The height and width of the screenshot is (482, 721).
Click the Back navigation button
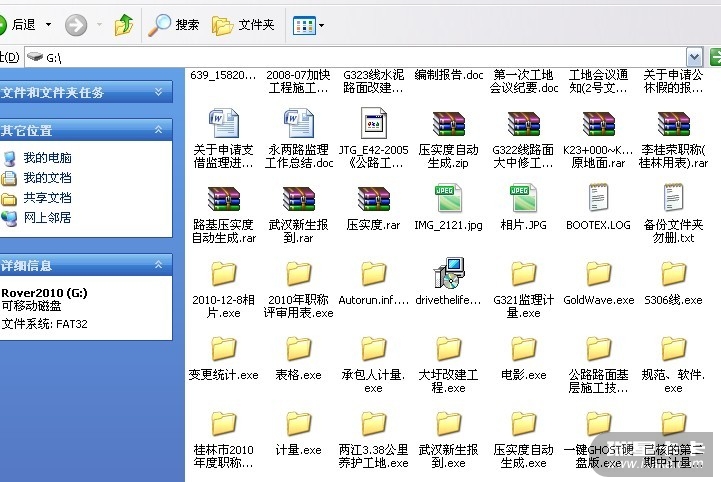point(18,24)
